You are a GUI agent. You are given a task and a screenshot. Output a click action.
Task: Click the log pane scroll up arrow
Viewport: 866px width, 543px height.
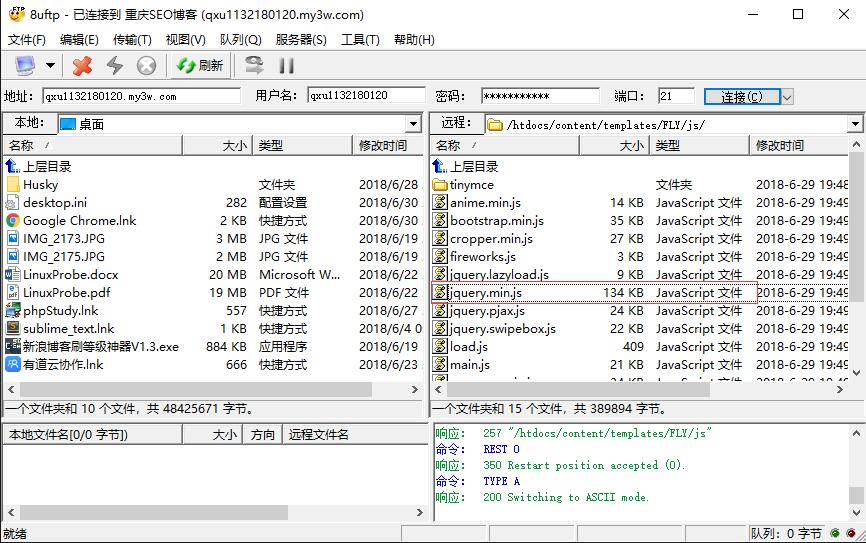point(856,433)
